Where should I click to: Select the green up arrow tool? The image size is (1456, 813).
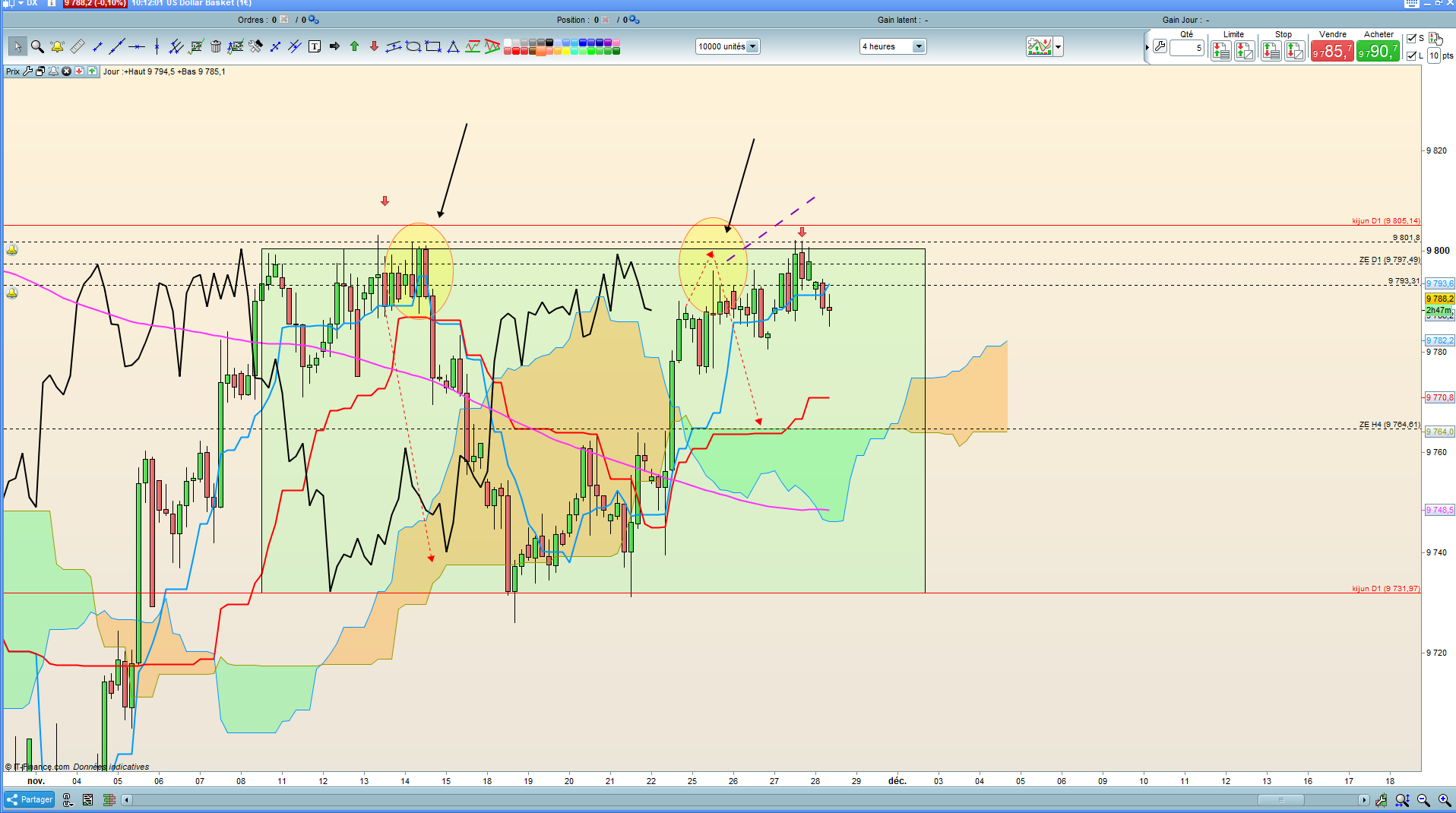pos(354,47)
